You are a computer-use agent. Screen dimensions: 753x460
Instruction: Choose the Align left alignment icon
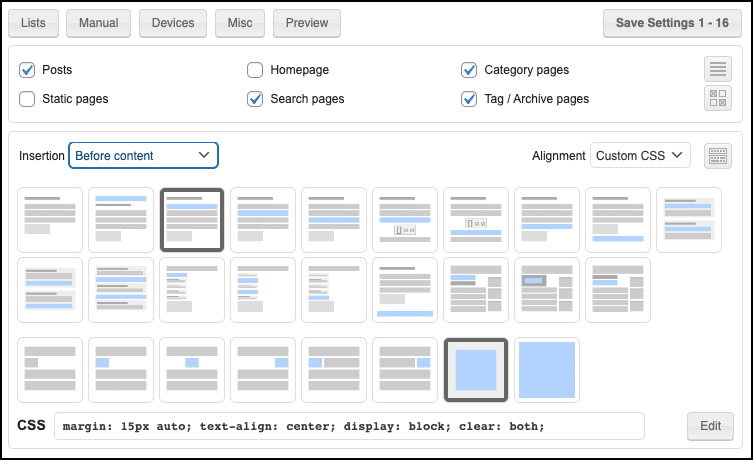tap(121, 370)
